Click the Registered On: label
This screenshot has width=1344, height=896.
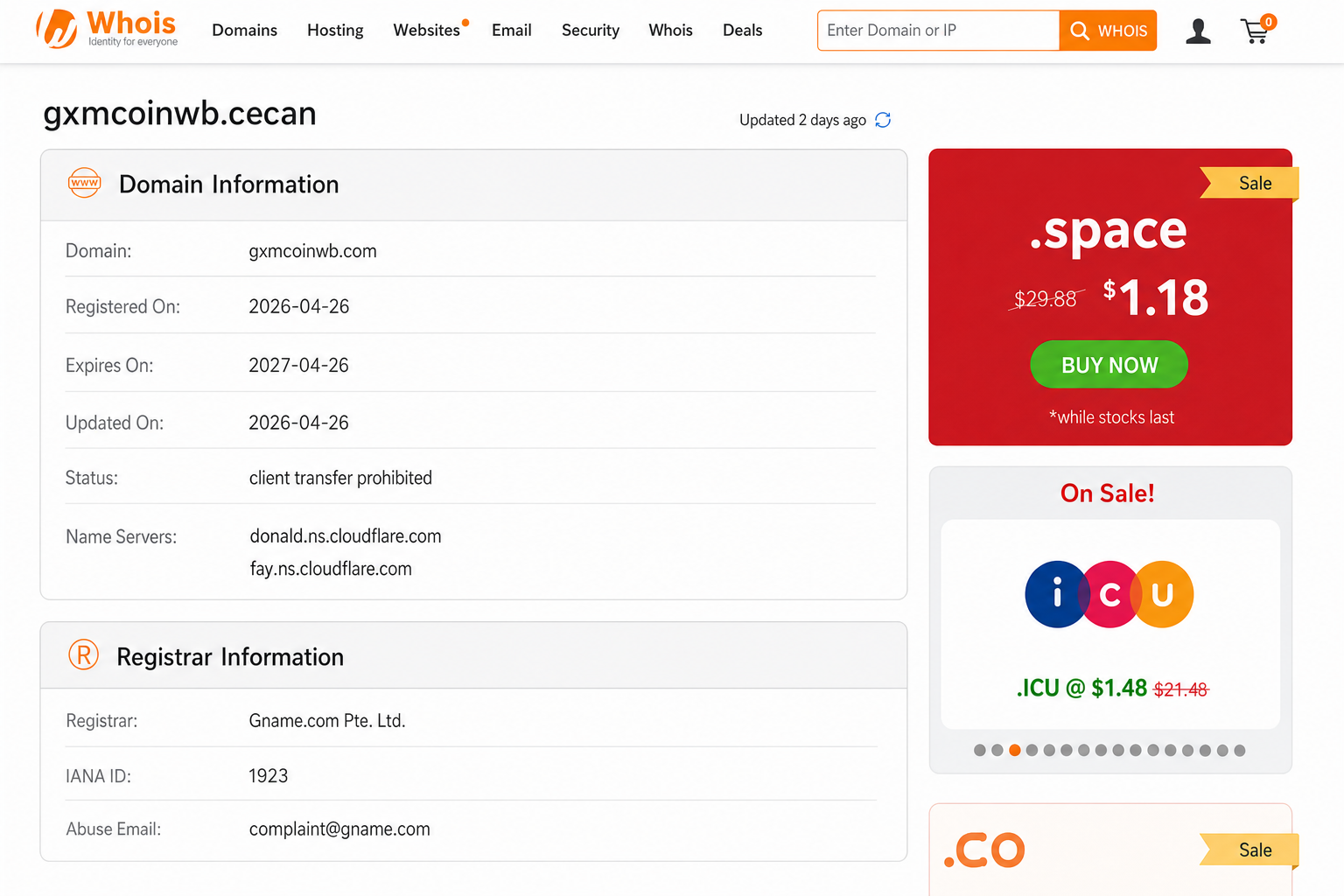122,307
